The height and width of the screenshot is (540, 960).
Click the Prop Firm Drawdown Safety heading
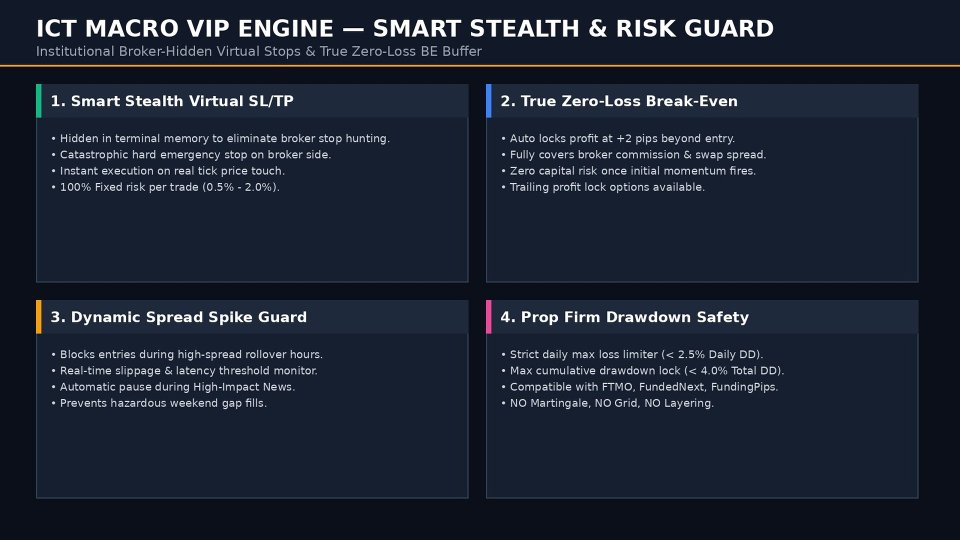tap(624, 317)
